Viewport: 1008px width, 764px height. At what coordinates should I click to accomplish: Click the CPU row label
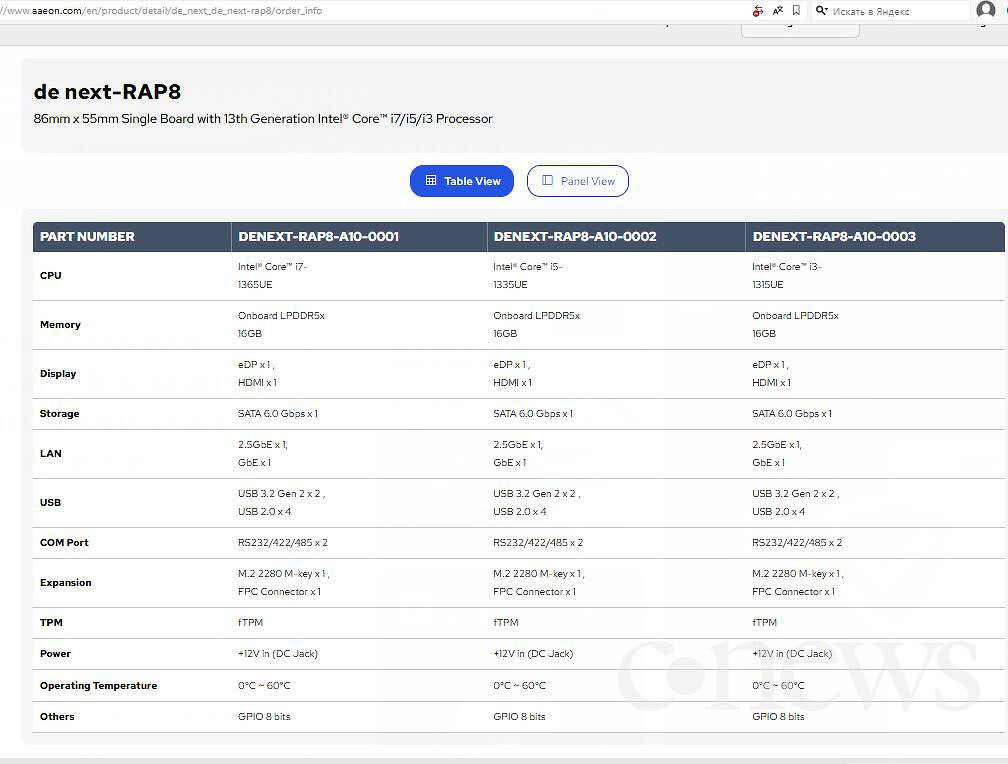click(x=50, y=275)
